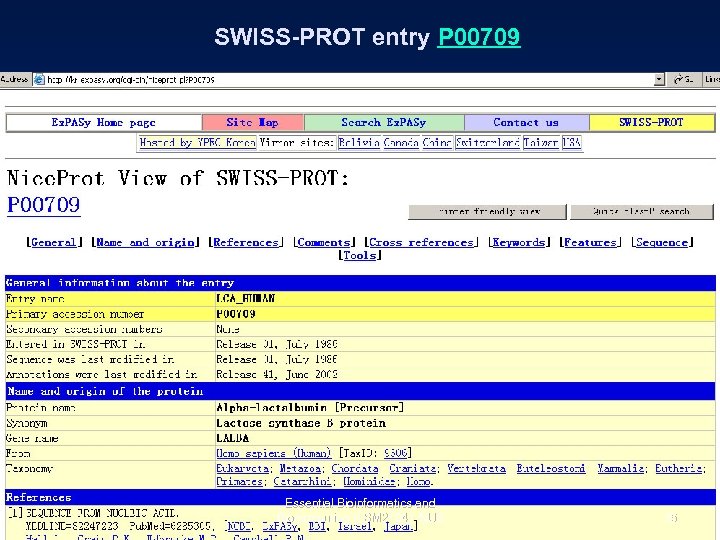The image size is (720, 540).
Task: Open the Israel reference link
Action: pos(355,526)
